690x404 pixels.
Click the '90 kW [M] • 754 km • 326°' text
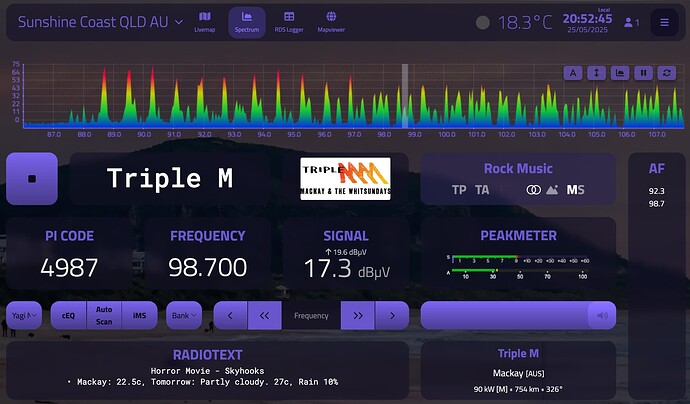click(x=518, y=389)
